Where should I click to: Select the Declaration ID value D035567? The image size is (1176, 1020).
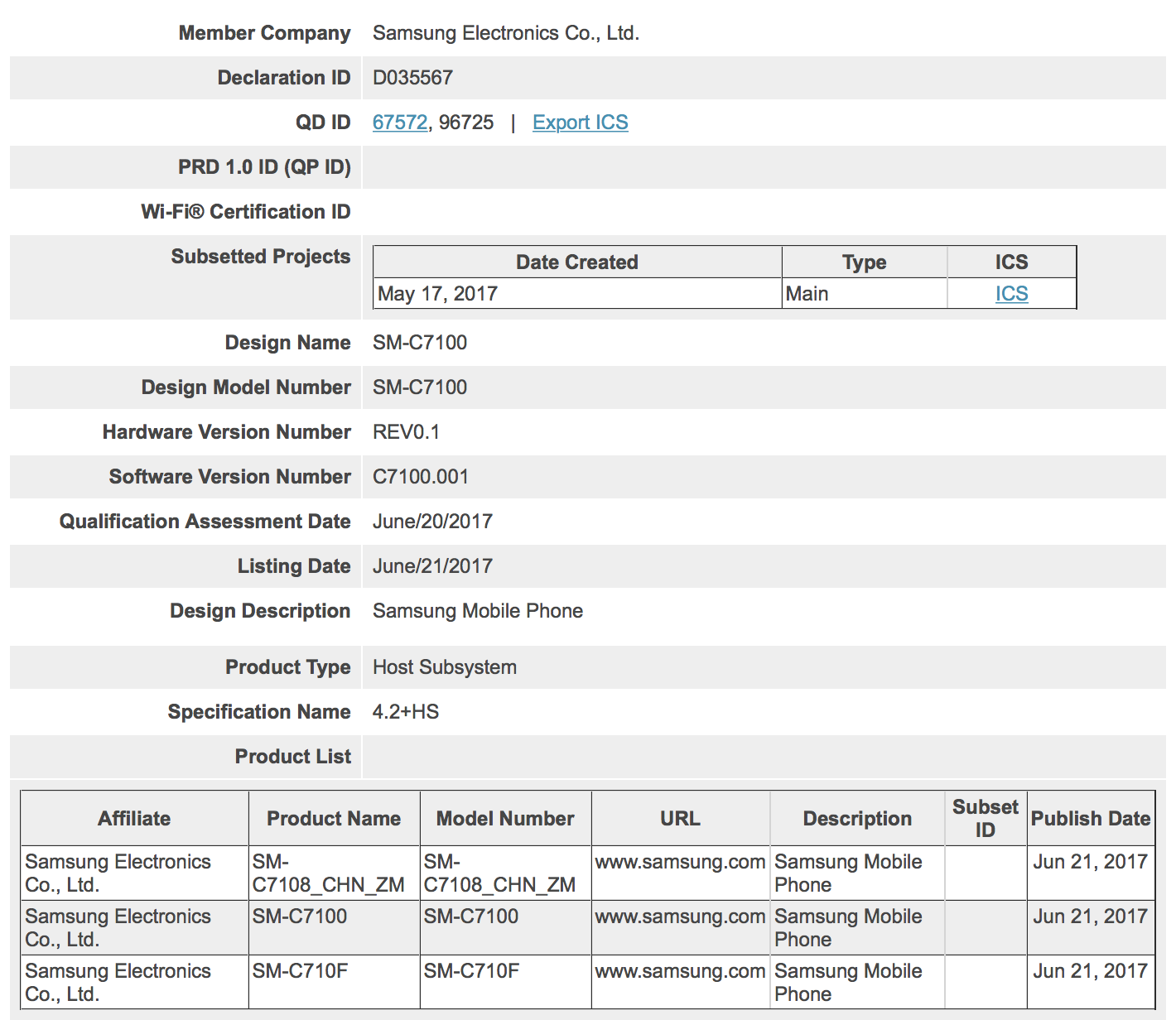[412, 78]
